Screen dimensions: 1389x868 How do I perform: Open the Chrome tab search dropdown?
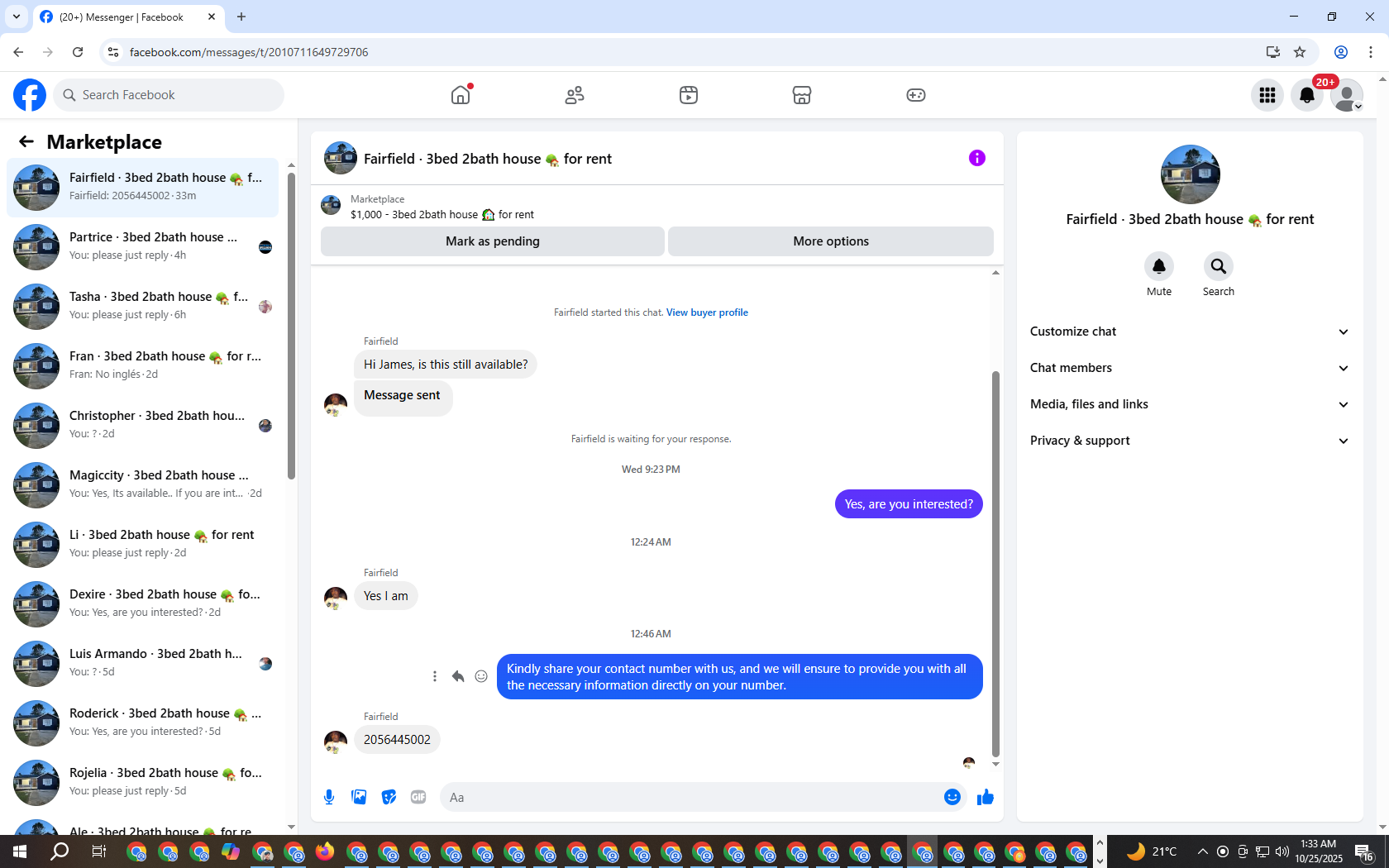pyautogui.click(x=17, y=17)
